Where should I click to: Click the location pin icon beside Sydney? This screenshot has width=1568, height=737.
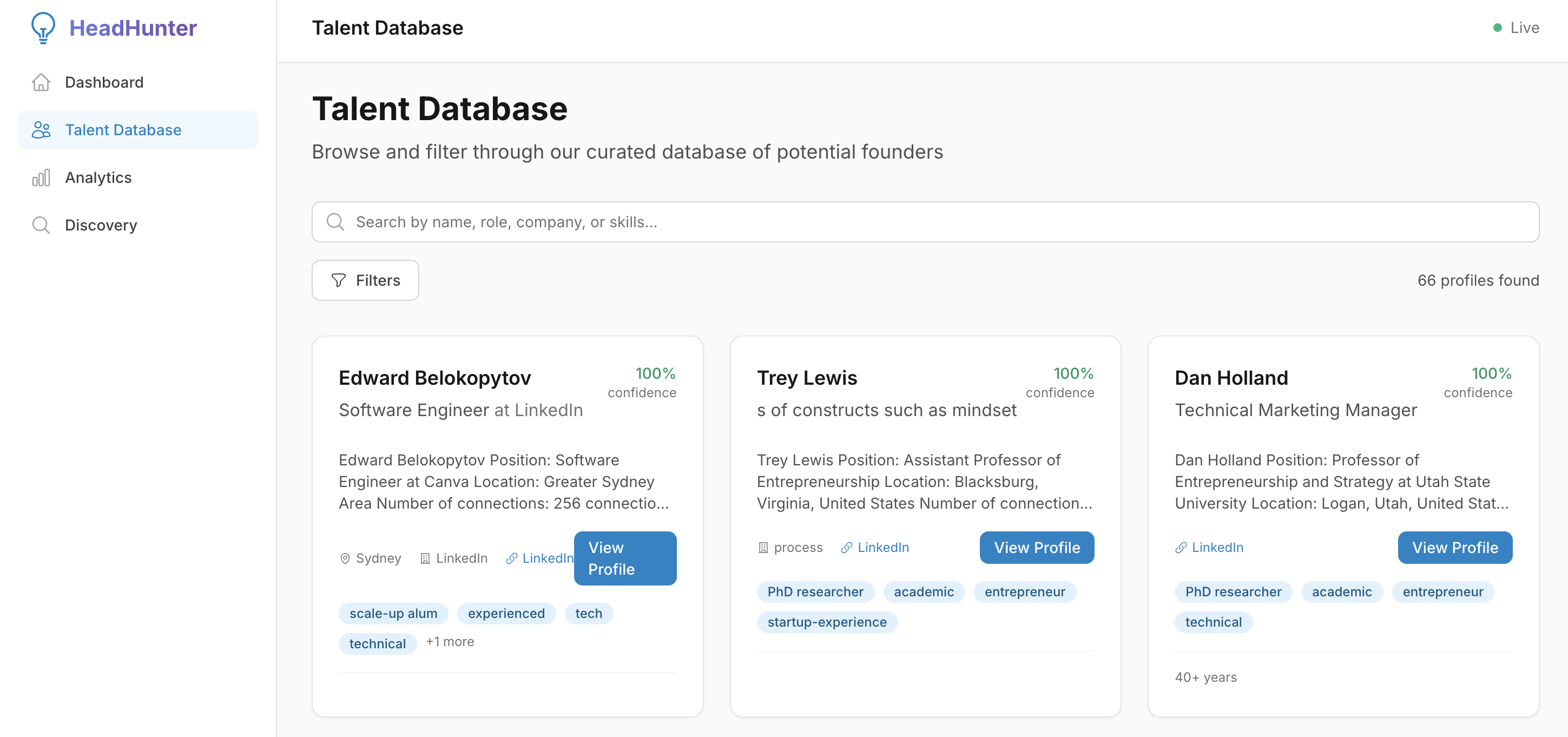(x=345, y=558)
